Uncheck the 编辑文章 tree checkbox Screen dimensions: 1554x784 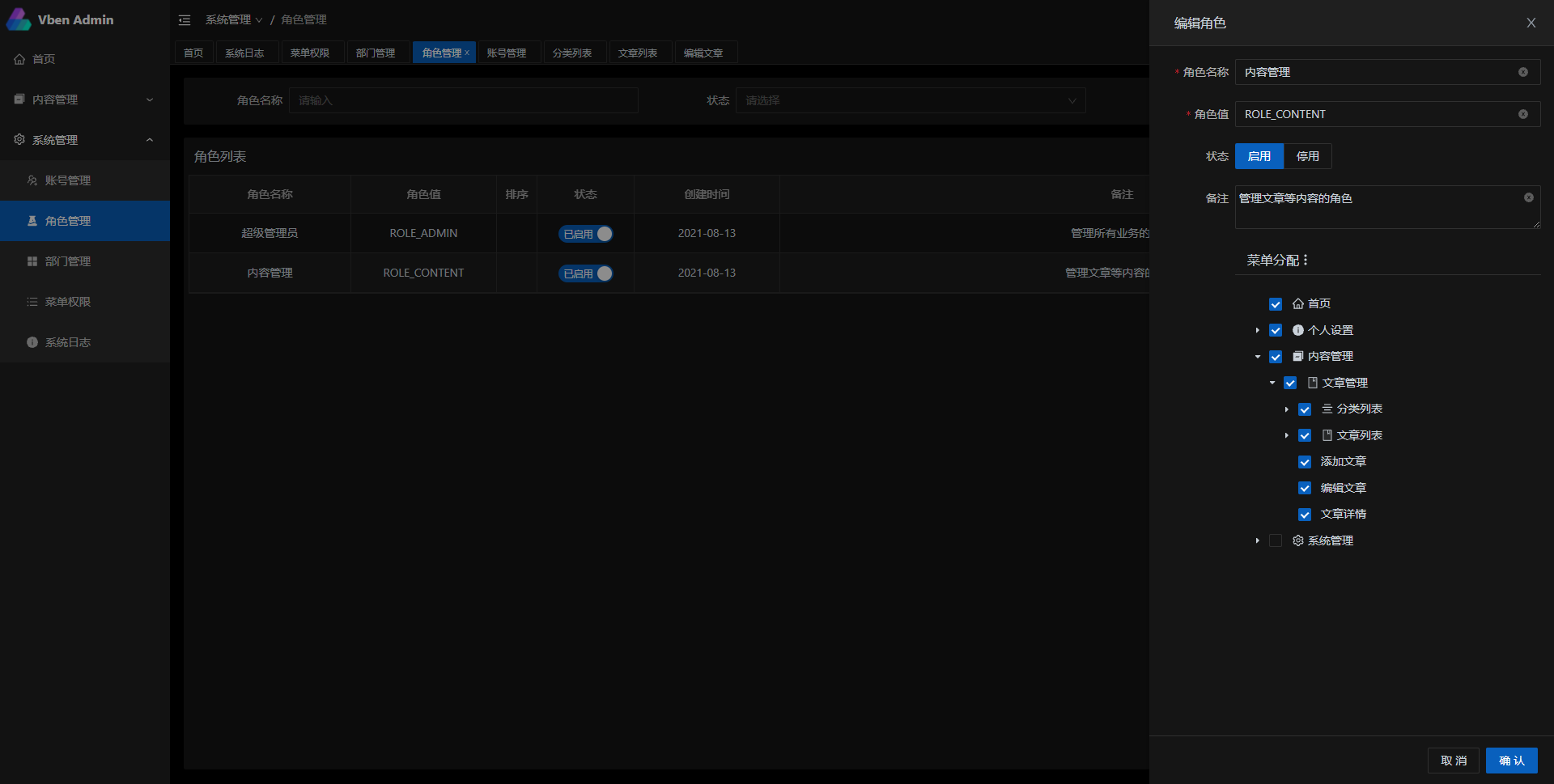click(1305, 488)
